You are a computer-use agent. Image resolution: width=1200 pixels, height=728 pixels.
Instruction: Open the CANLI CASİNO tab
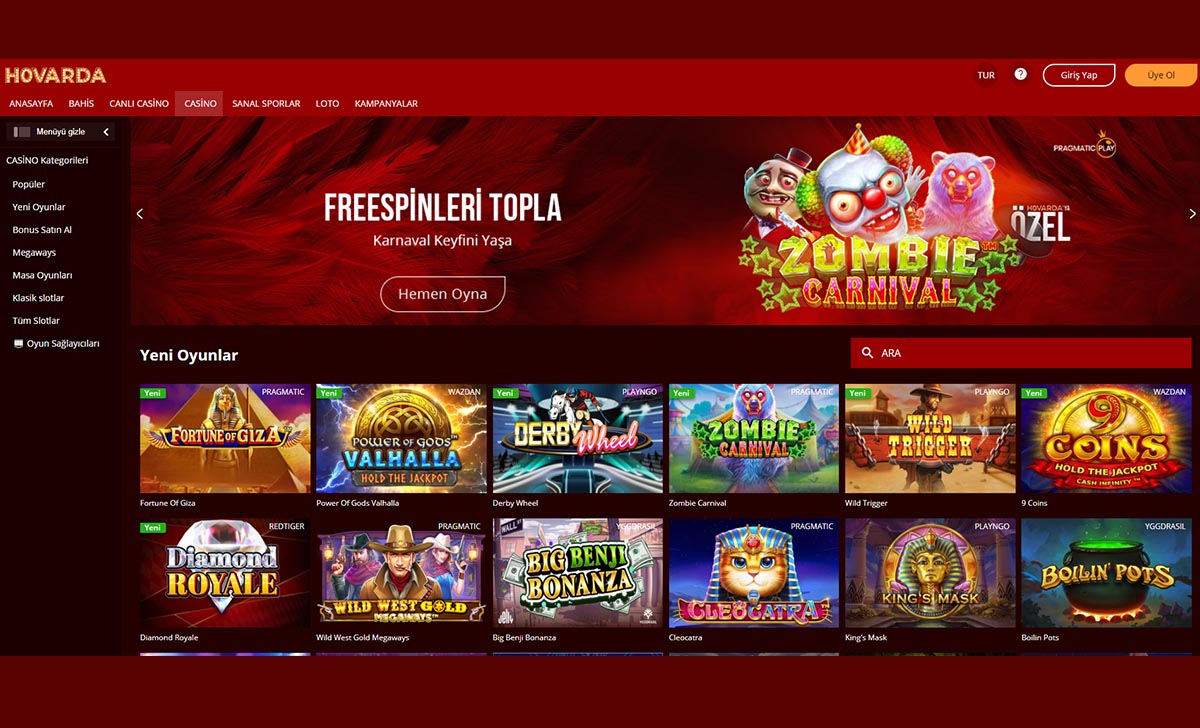coord(139,104)
